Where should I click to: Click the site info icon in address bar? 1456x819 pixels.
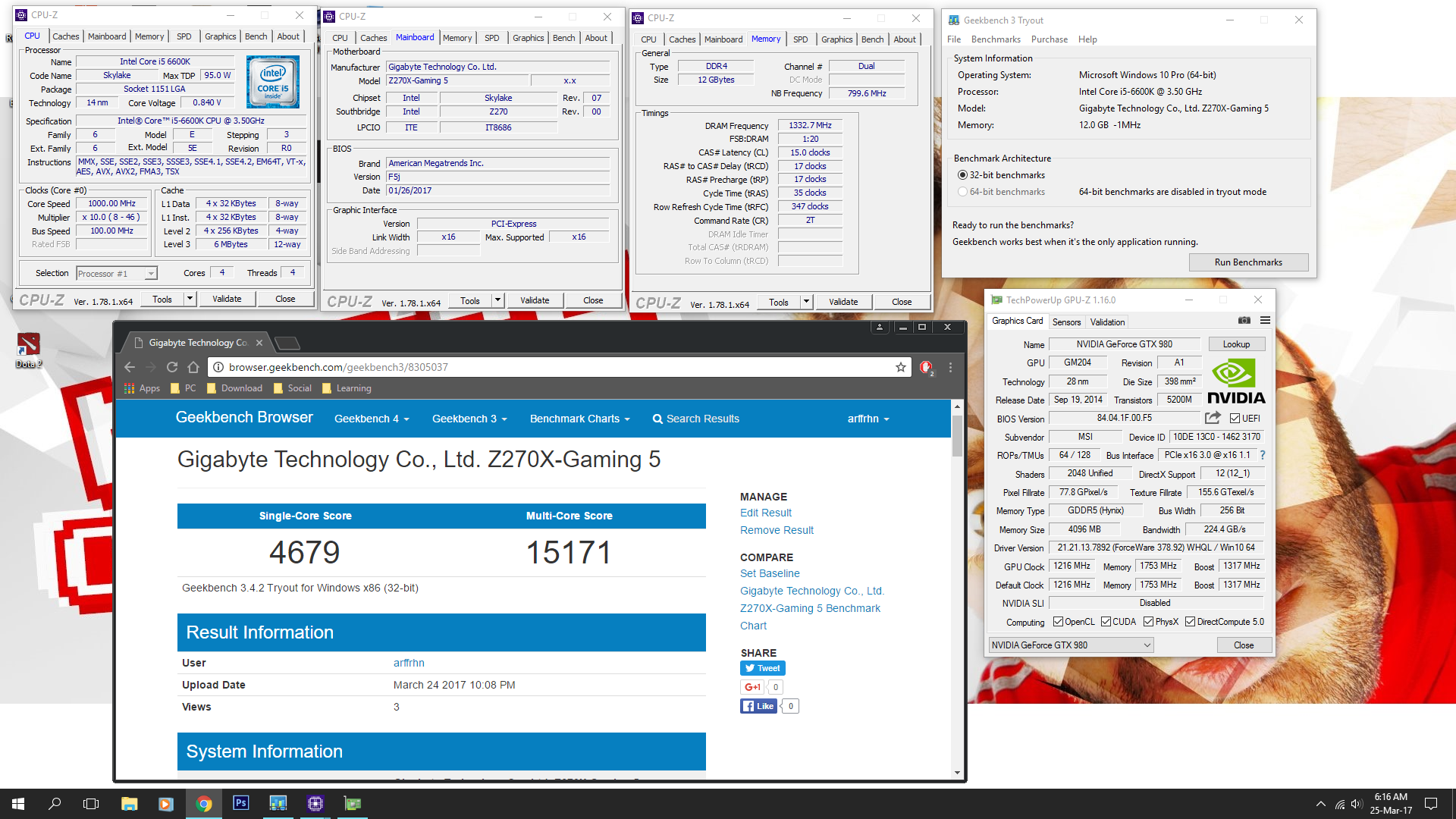click(218, 367)
